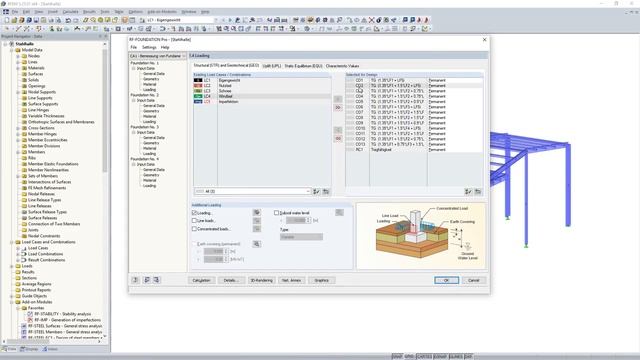
Task: Select the CO13 row in Selected for Design
Action: [x=414, y=144]
